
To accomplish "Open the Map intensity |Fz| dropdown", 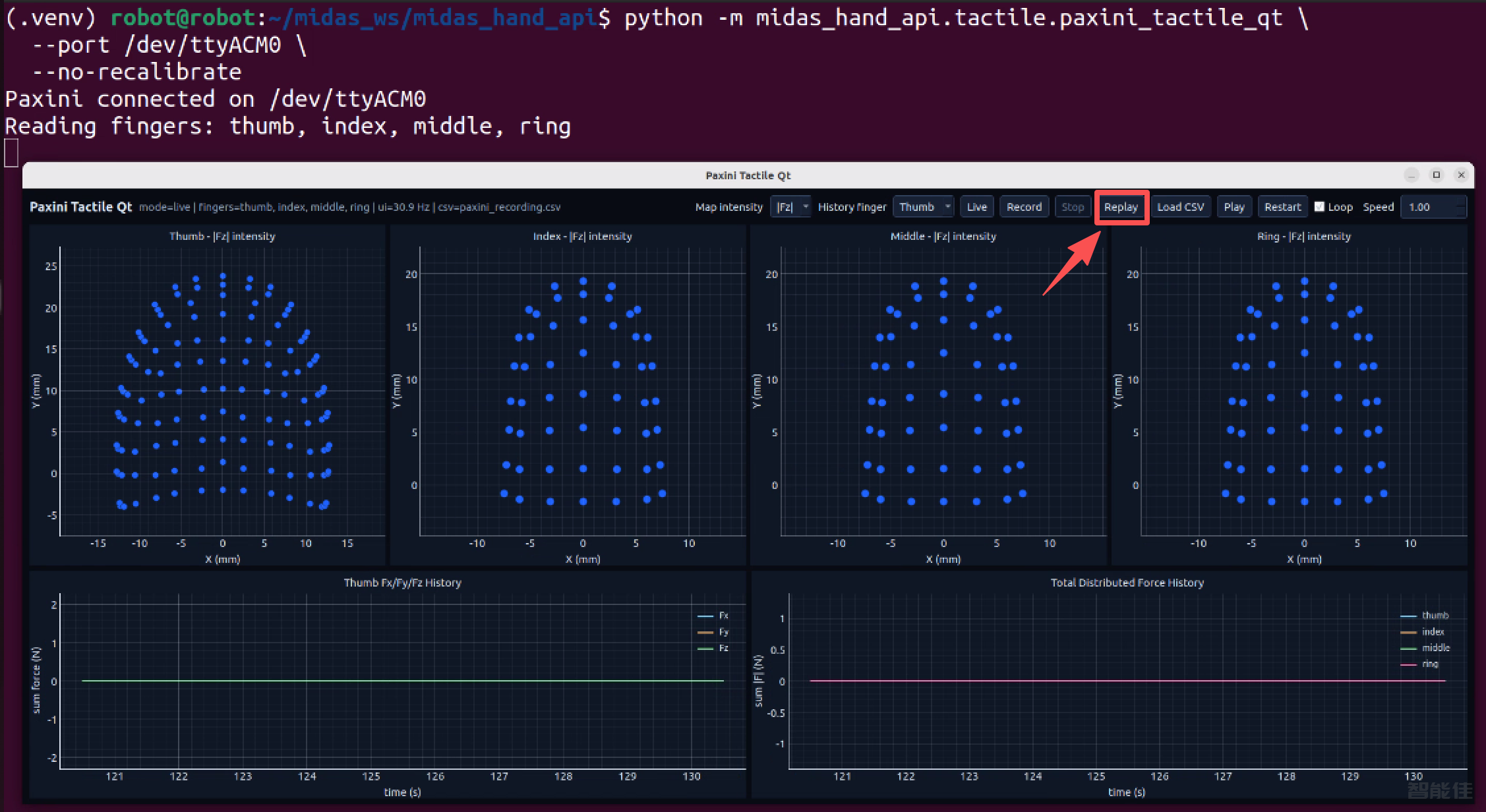I will click(x=790, y=207).
